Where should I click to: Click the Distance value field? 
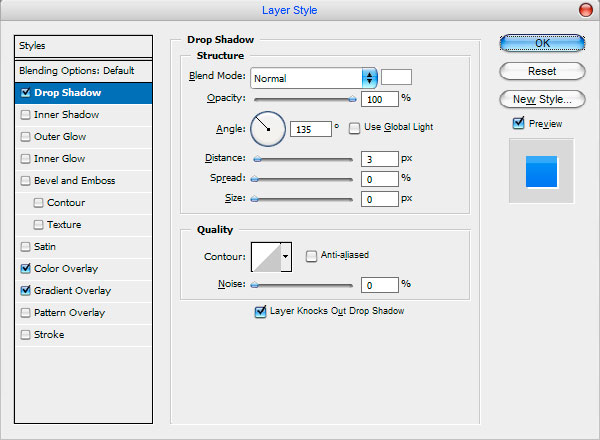pyautogui.click(x=380, y=159)
